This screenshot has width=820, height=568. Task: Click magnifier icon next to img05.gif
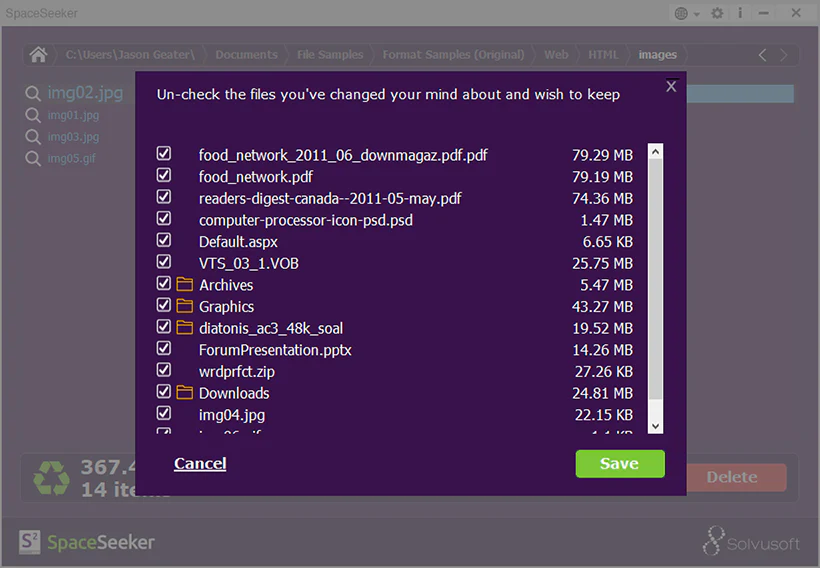(33, 158)
